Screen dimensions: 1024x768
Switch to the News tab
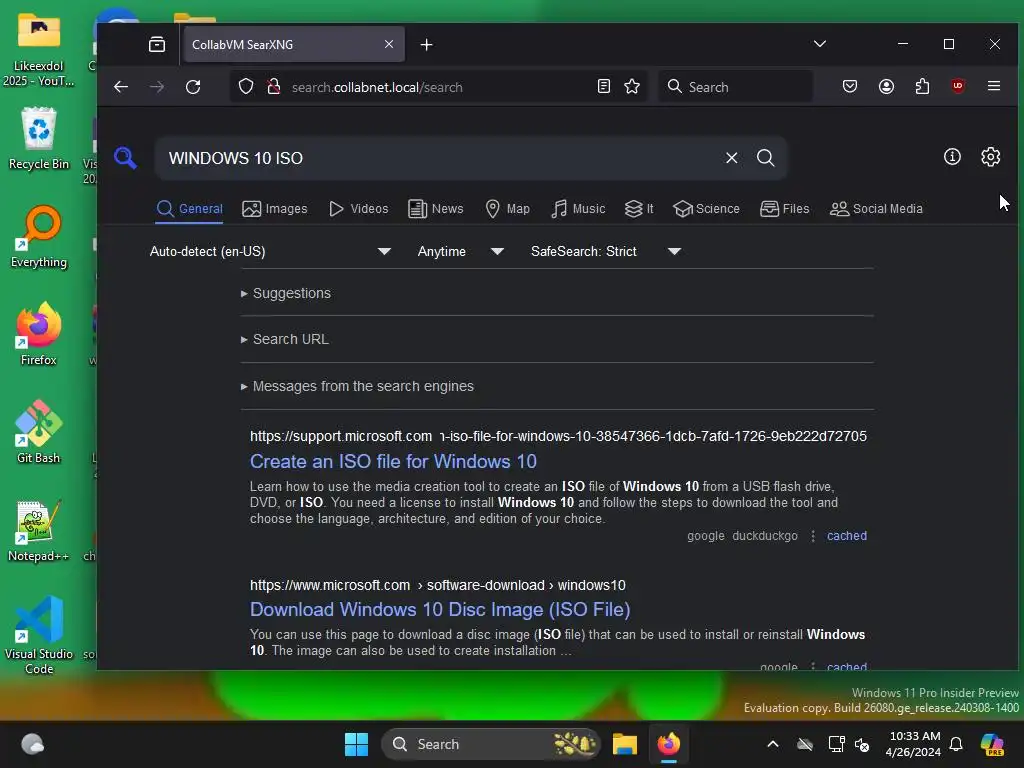click(436, 209)
